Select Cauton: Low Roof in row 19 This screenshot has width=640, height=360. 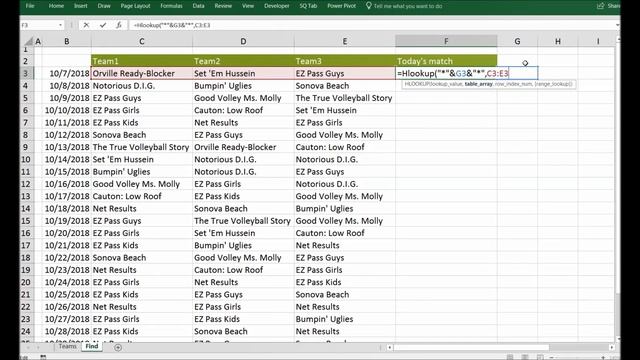pyautogui.click(x=243, y=270)
